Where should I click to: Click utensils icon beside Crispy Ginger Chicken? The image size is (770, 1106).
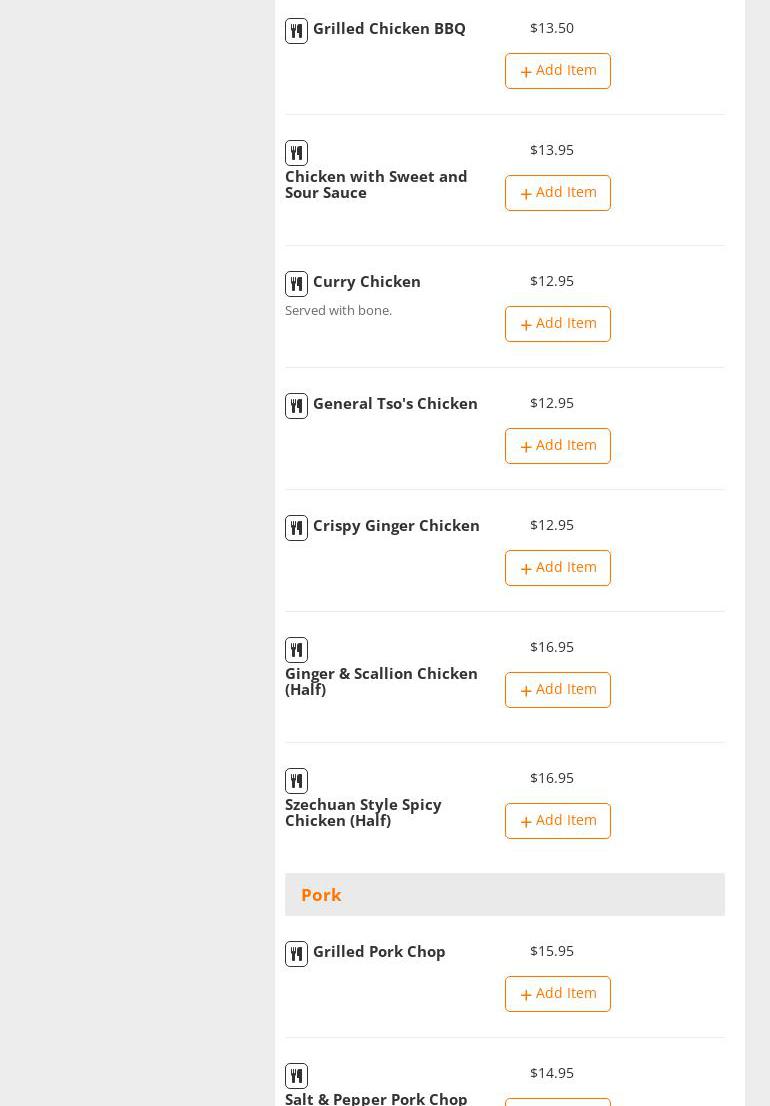pyautogui.click(x=296, y=528)
